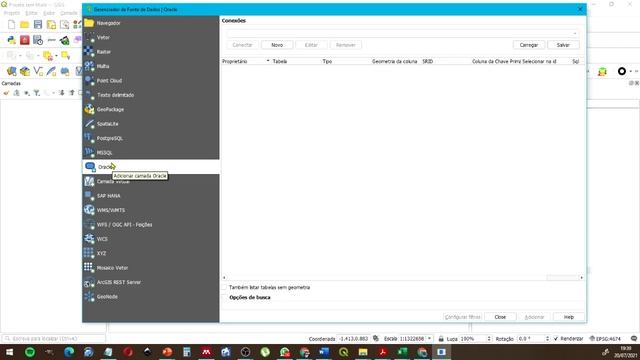Select the Vetor data source
The height and width of the screenshot is (360, 640).
click(151, 37)
